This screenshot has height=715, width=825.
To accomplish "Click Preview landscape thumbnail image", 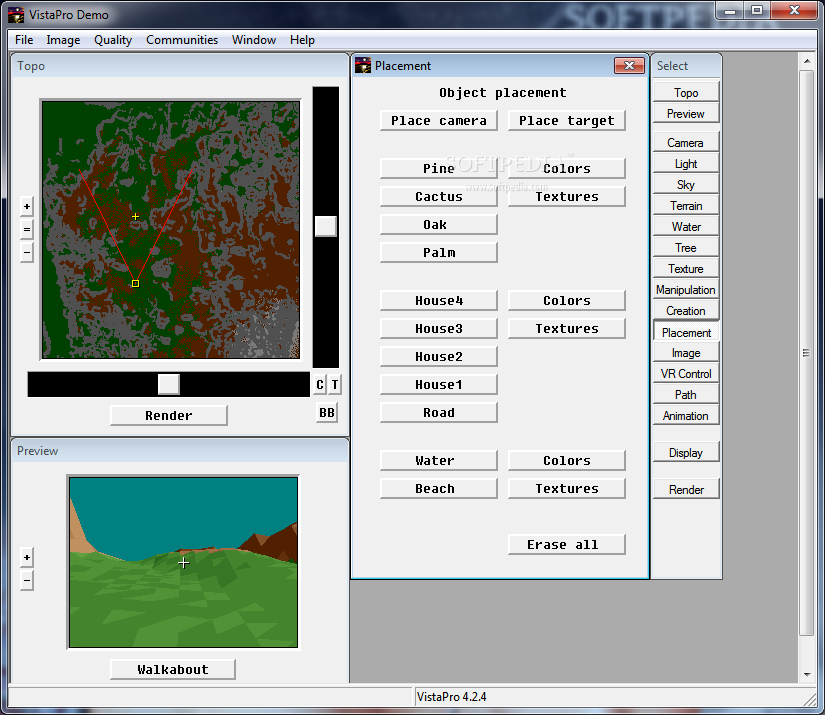I will click(183, 562).
